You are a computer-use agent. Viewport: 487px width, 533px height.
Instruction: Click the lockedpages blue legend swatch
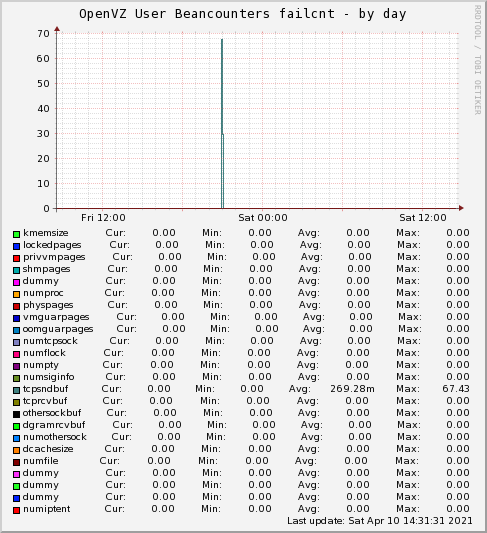(16, 246)
